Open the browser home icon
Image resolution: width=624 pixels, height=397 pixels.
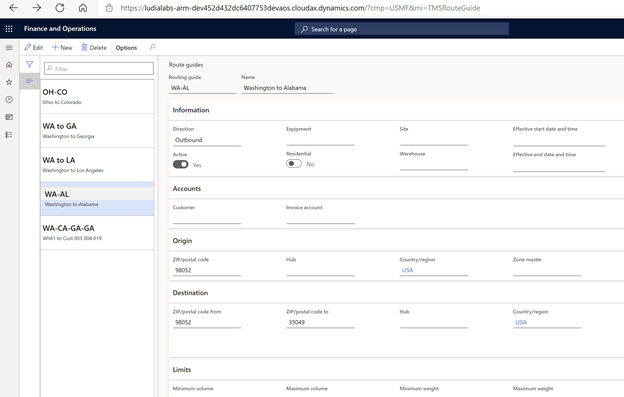pos(83,8)
